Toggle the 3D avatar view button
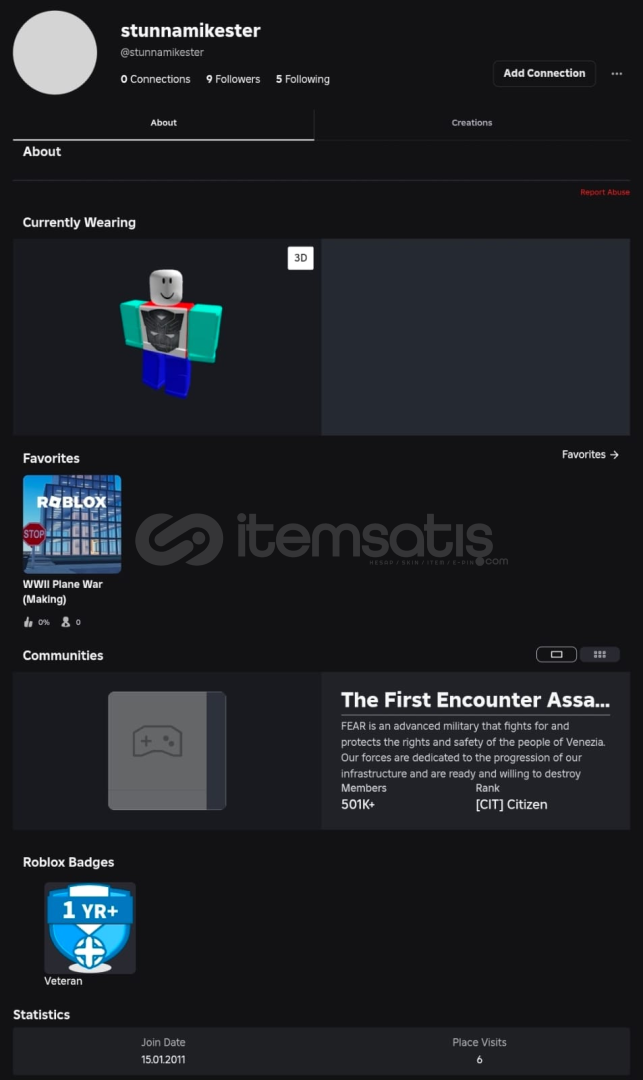This screenshot has height=1080, width=643. click(300, 258)
